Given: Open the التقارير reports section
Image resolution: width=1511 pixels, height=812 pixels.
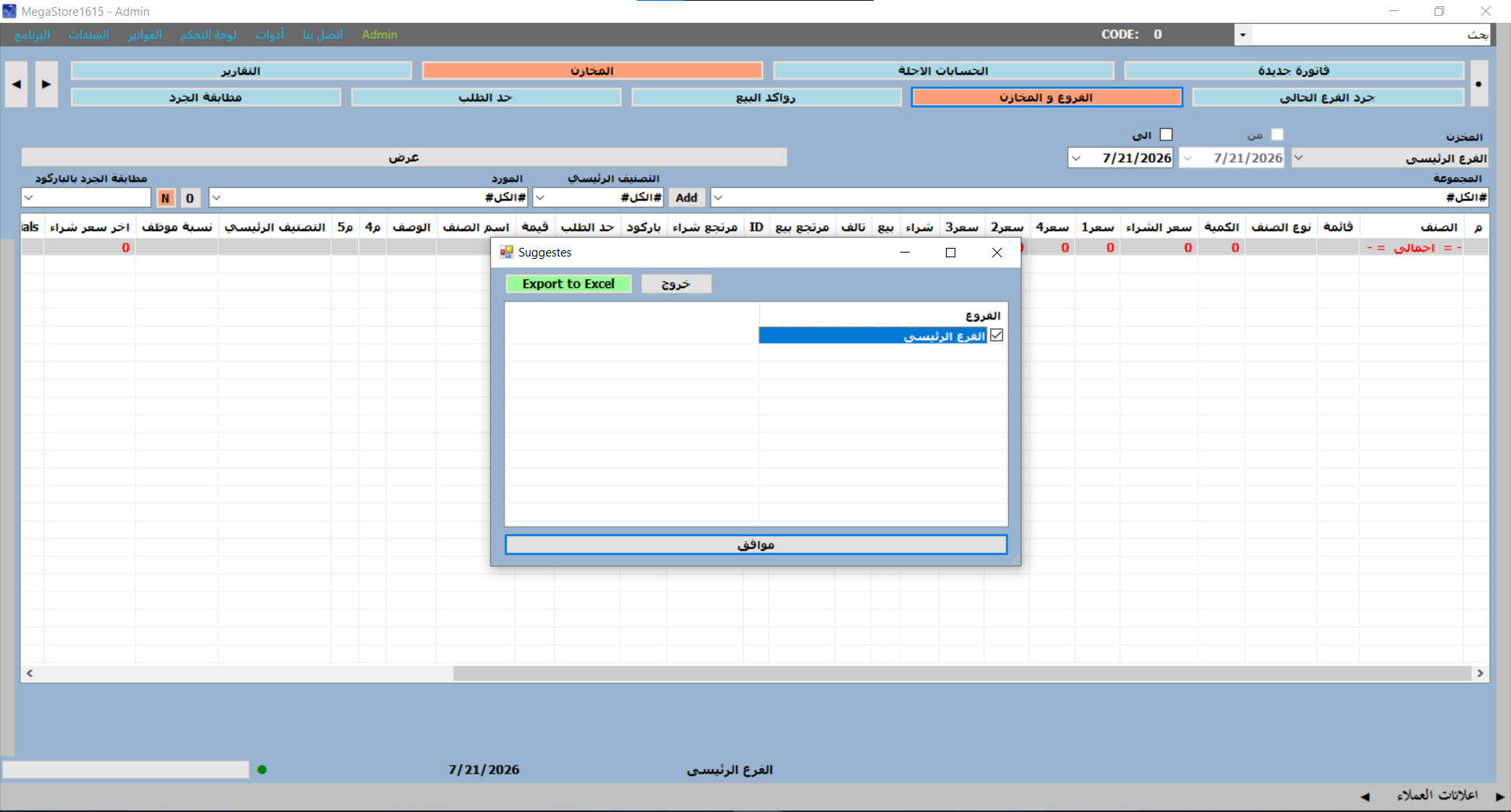Looking at the screenshot, I should (x=241, y=71).
